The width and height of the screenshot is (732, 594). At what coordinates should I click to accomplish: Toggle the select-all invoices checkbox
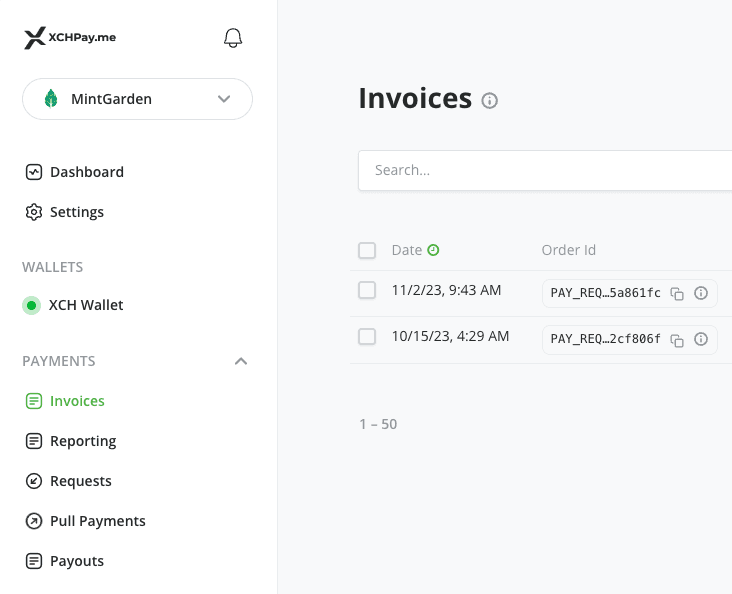(367, 250)
